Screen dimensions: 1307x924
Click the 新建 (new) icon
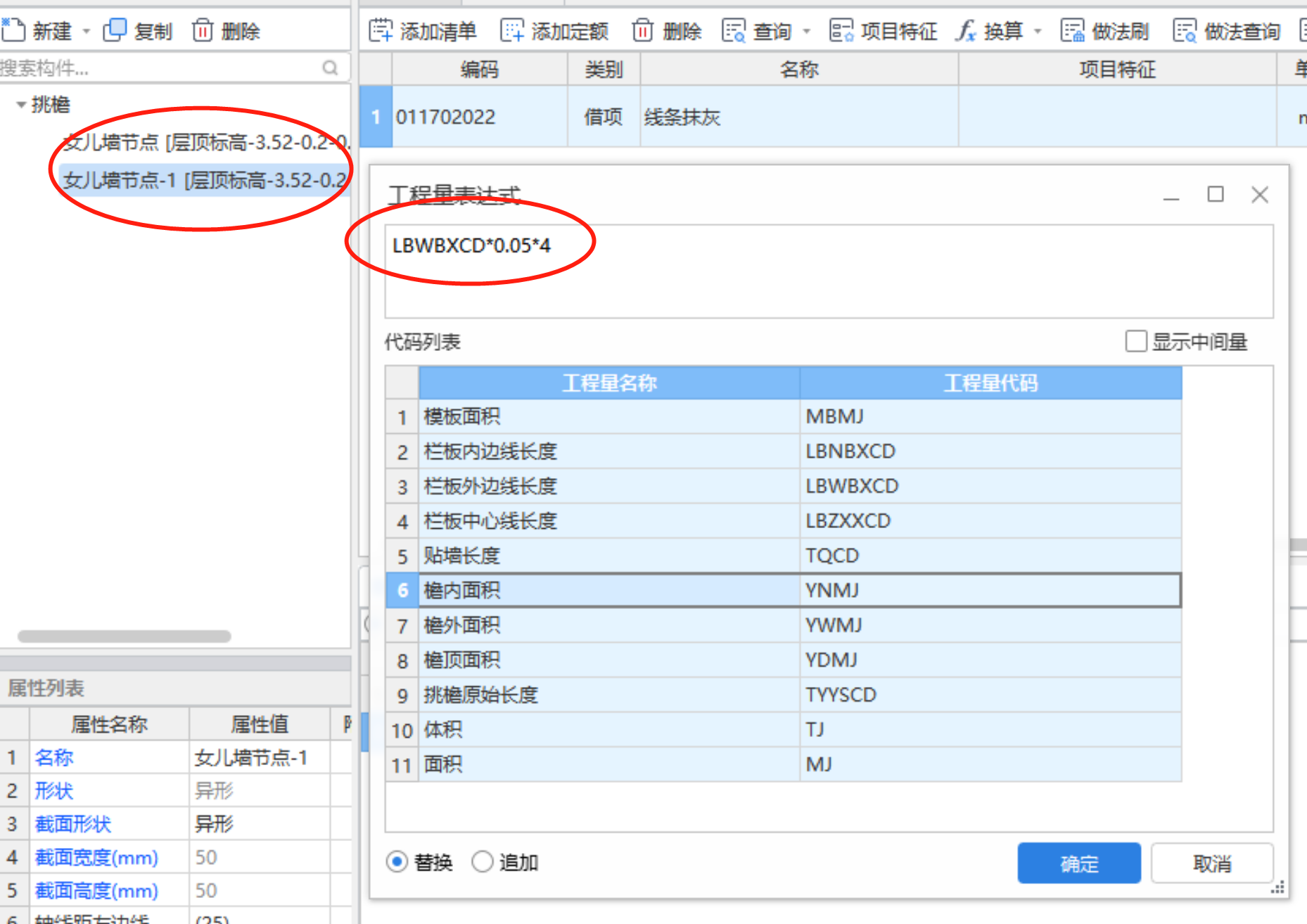click(13, 31)
